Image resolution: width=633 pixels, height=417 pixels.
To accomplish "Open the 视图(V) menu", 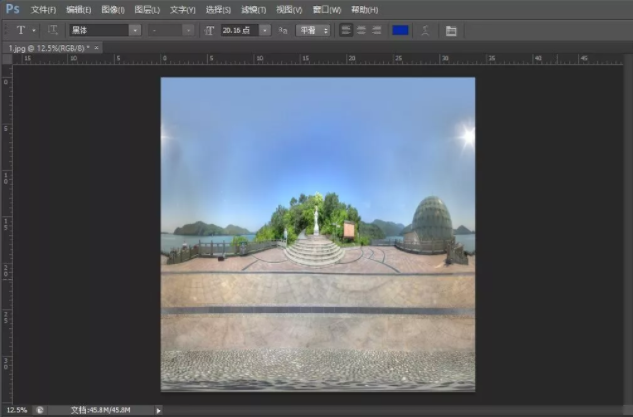I will [289, 10].
